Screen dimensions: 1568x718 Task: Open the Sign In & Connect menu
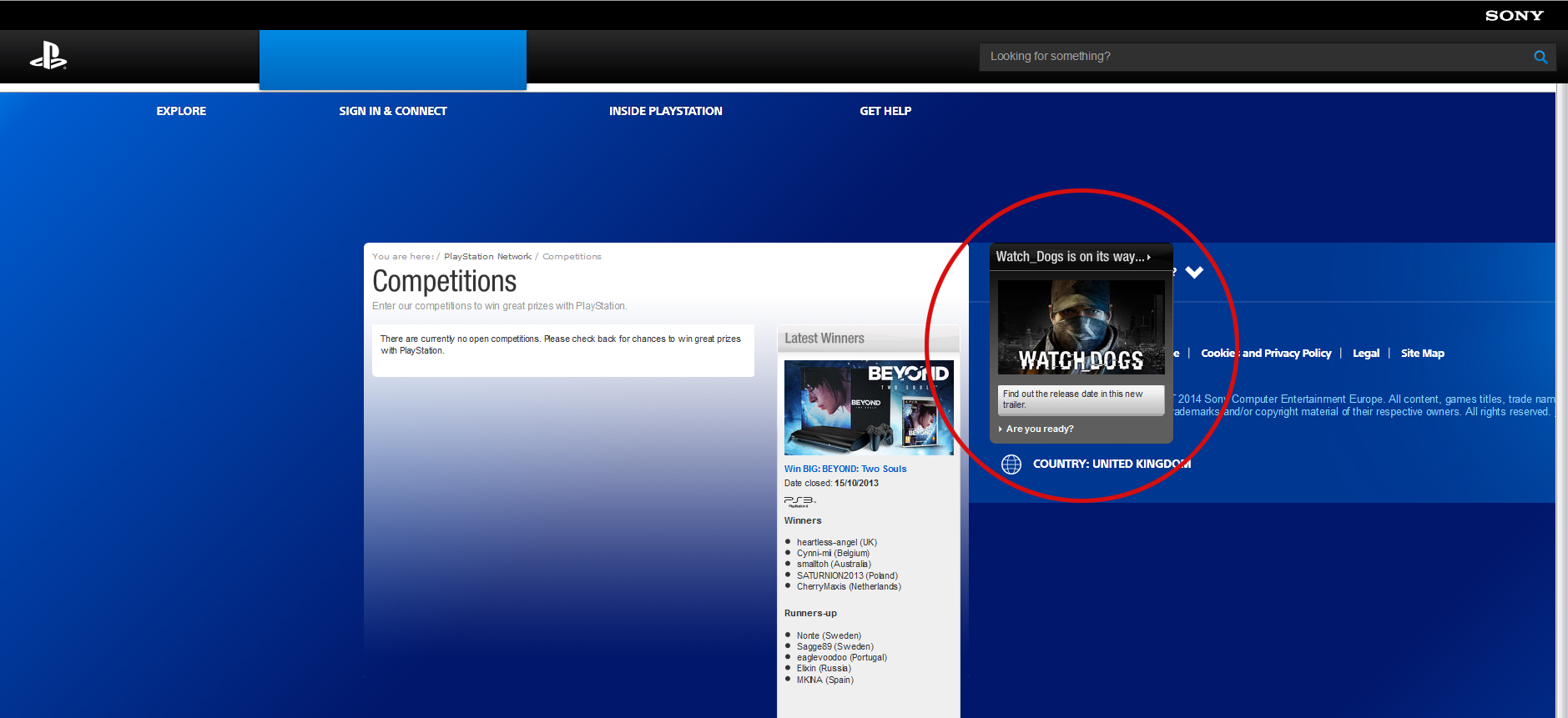393,111
